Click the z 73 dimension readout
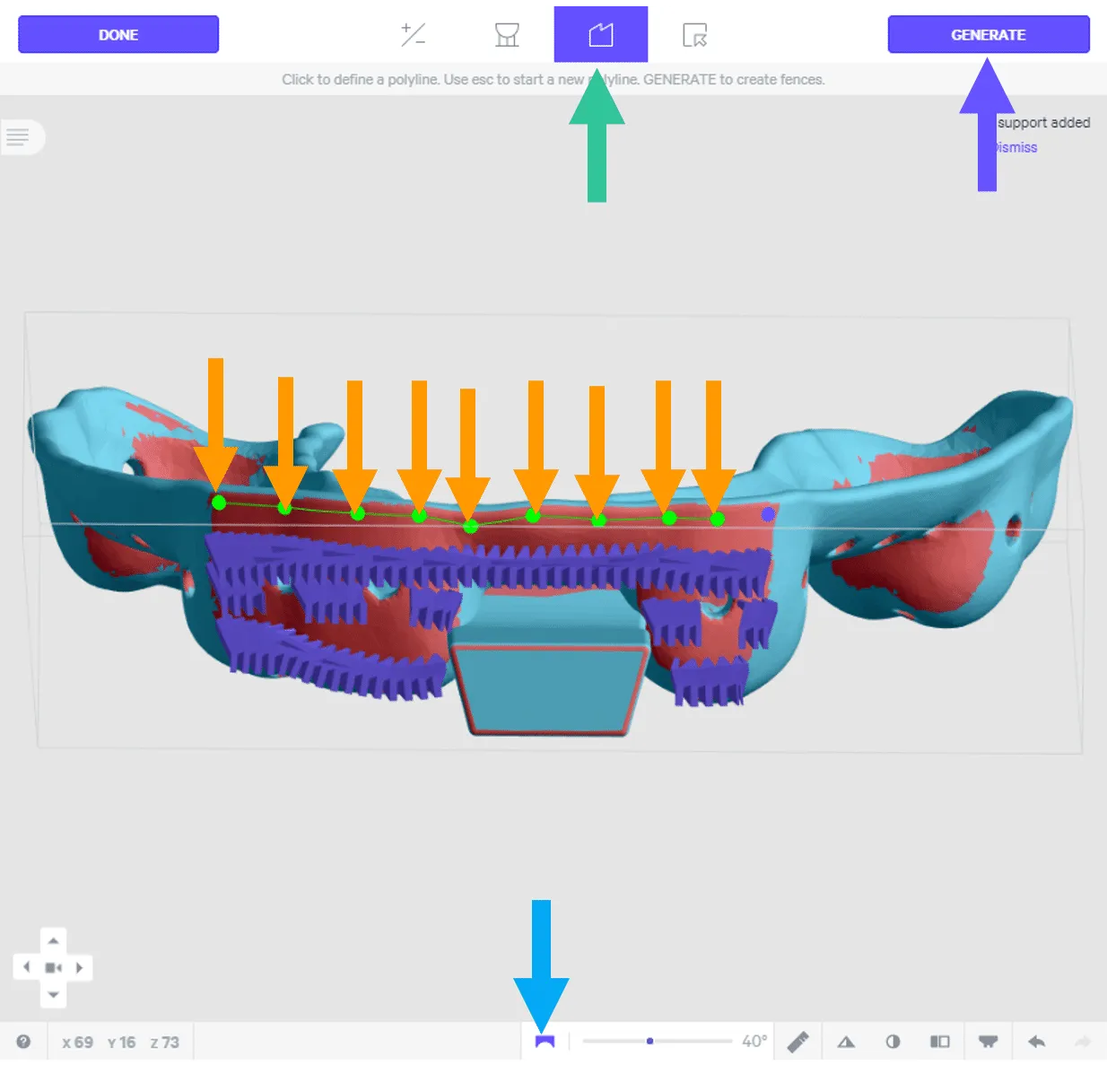 (165, 1042)
